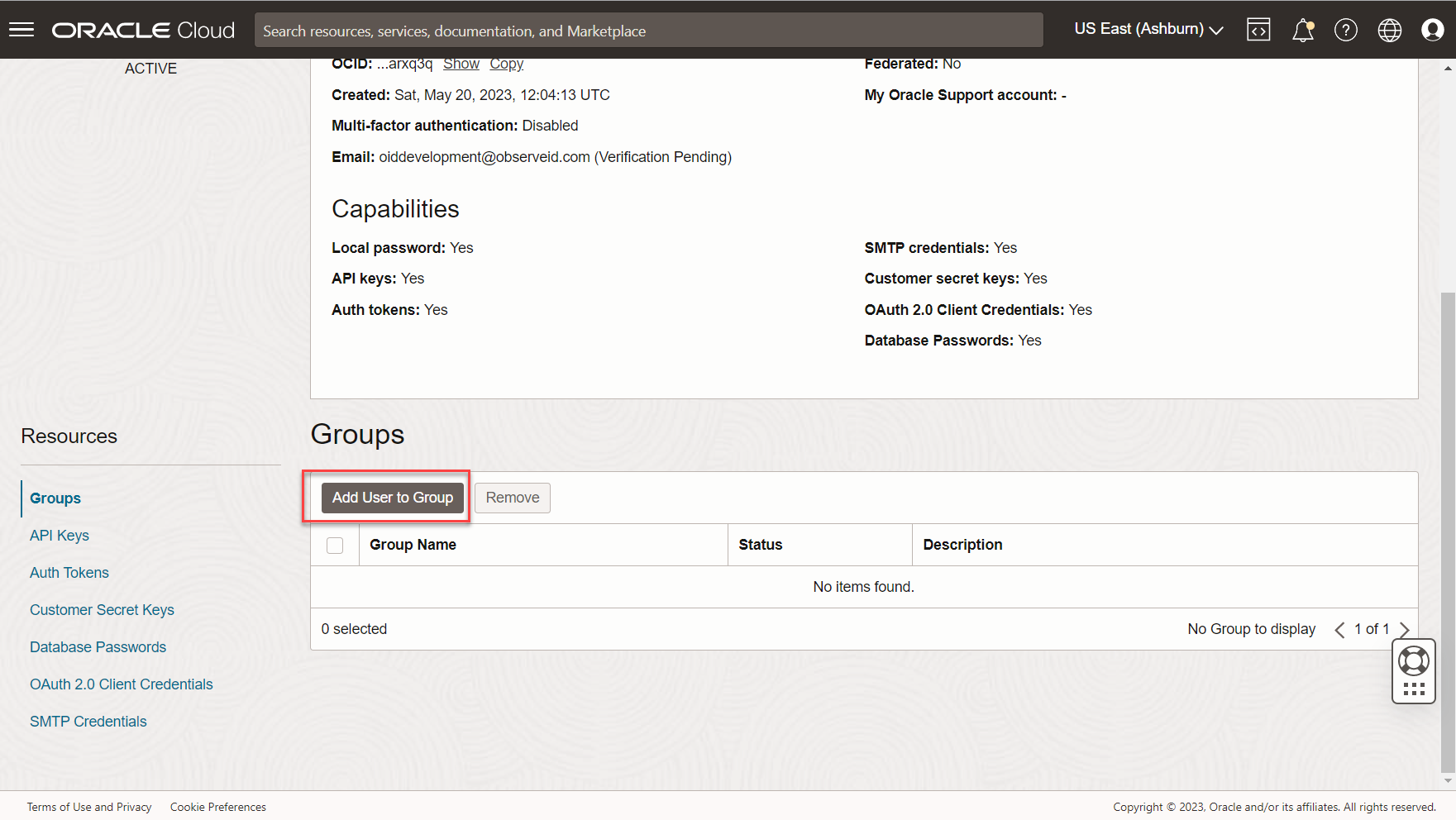Open the hamburger navigation menu
This screenshot has height=820, width=1456.
21,30
